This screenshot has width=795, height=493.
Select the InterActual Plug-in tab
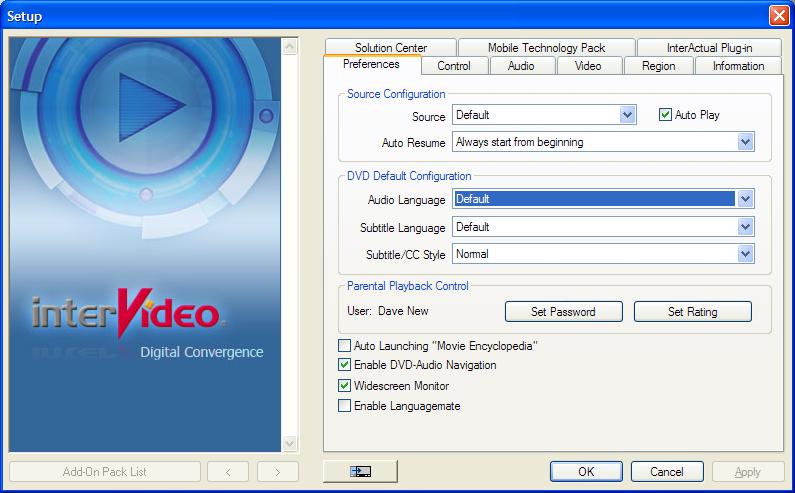click(709, 48)
